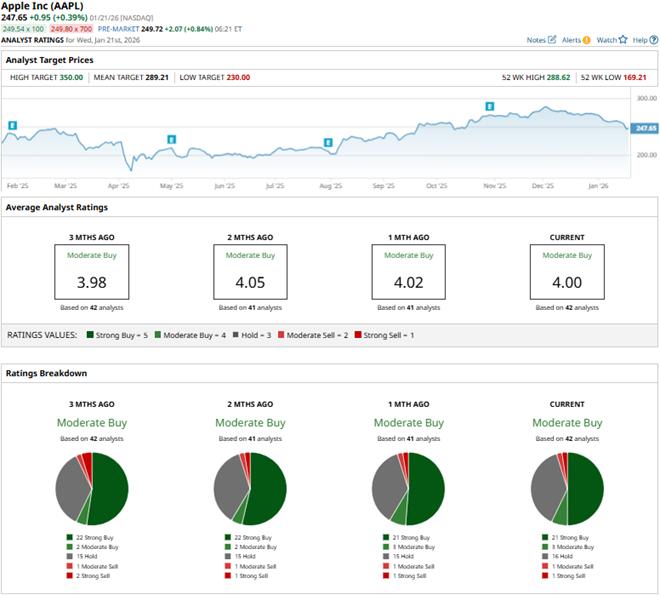The image size is (660, 595).
Task: Click the earnings marker near Aug '25
Action: click(x=328, y=143)
